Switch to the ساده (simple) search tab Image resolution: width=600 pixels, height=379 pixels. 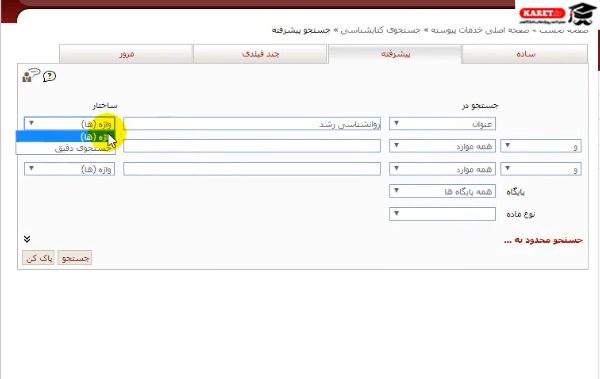click(x=525, y=54)
